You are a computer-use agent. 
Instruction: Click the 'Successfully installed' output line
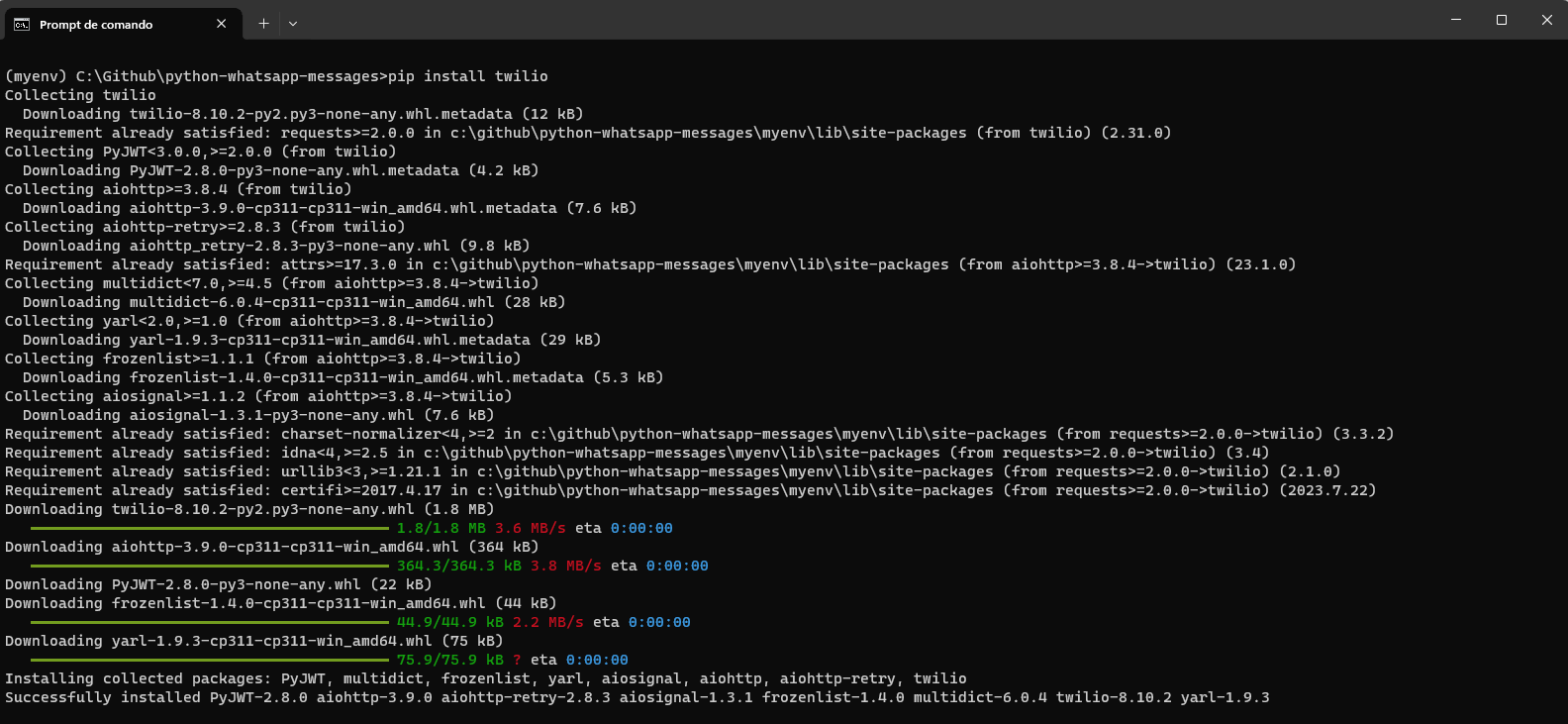[634, 697]
